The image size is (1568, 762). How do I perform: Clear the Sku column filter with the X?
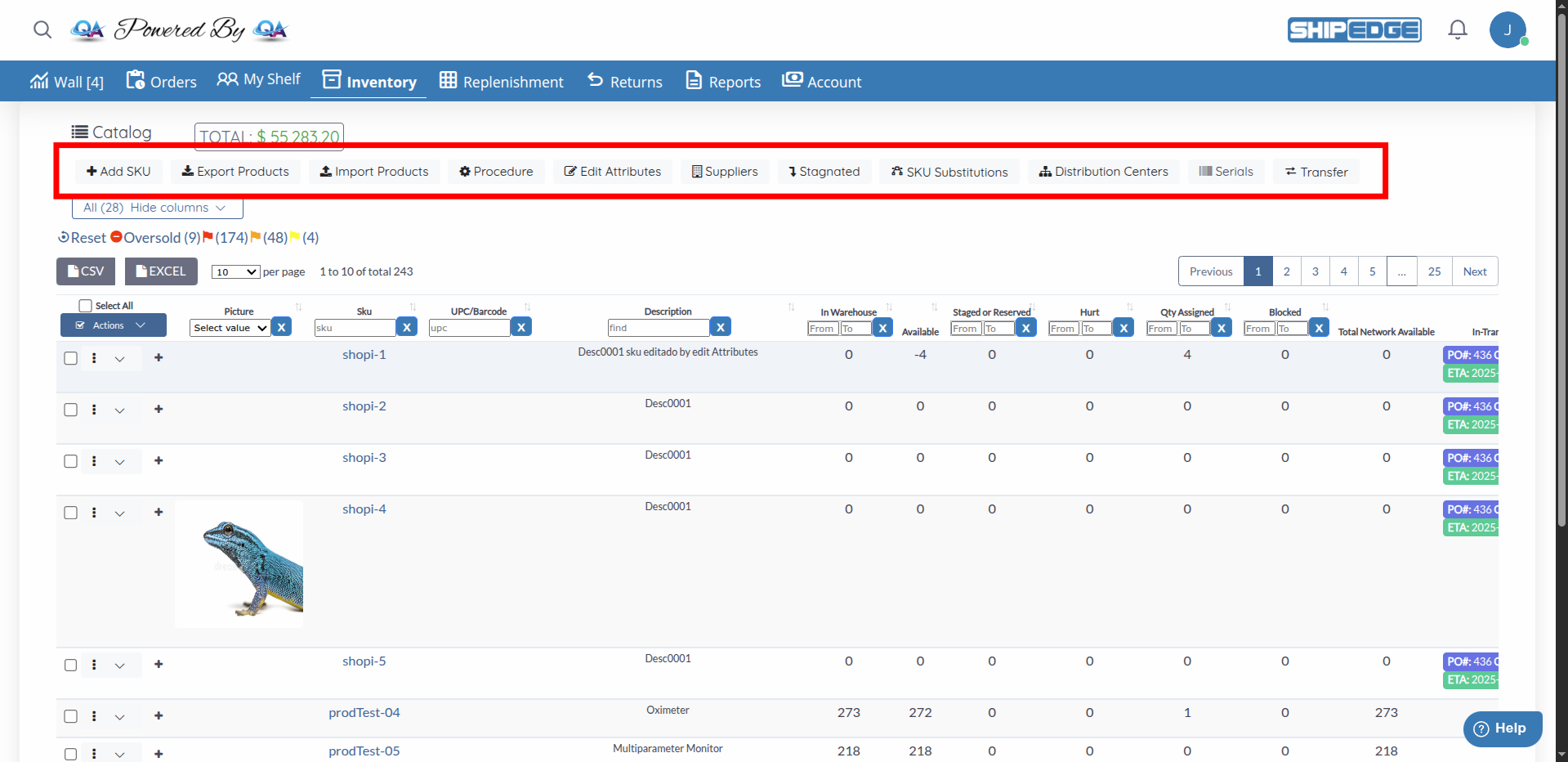(406, 326)
